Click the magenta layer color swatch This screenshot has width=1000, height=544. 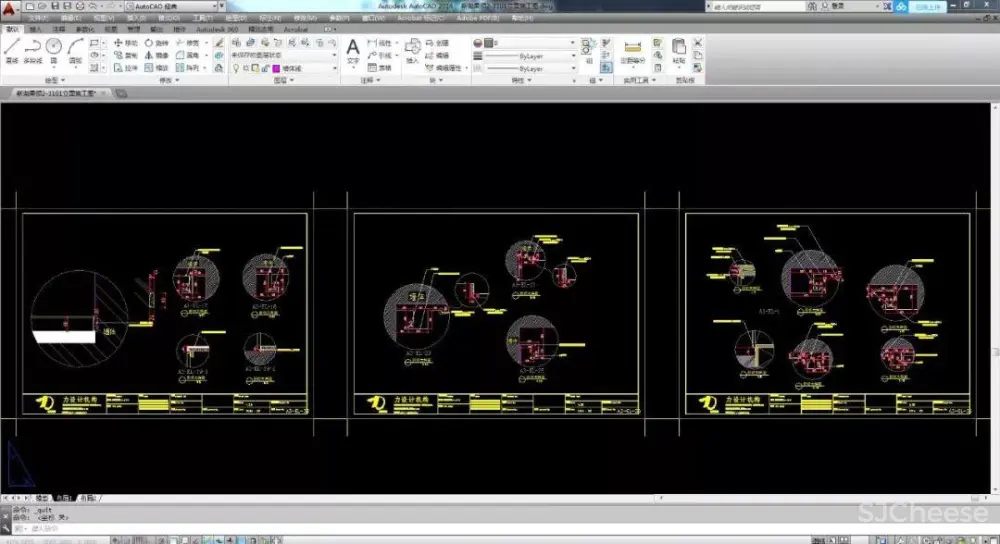[274, 69]
